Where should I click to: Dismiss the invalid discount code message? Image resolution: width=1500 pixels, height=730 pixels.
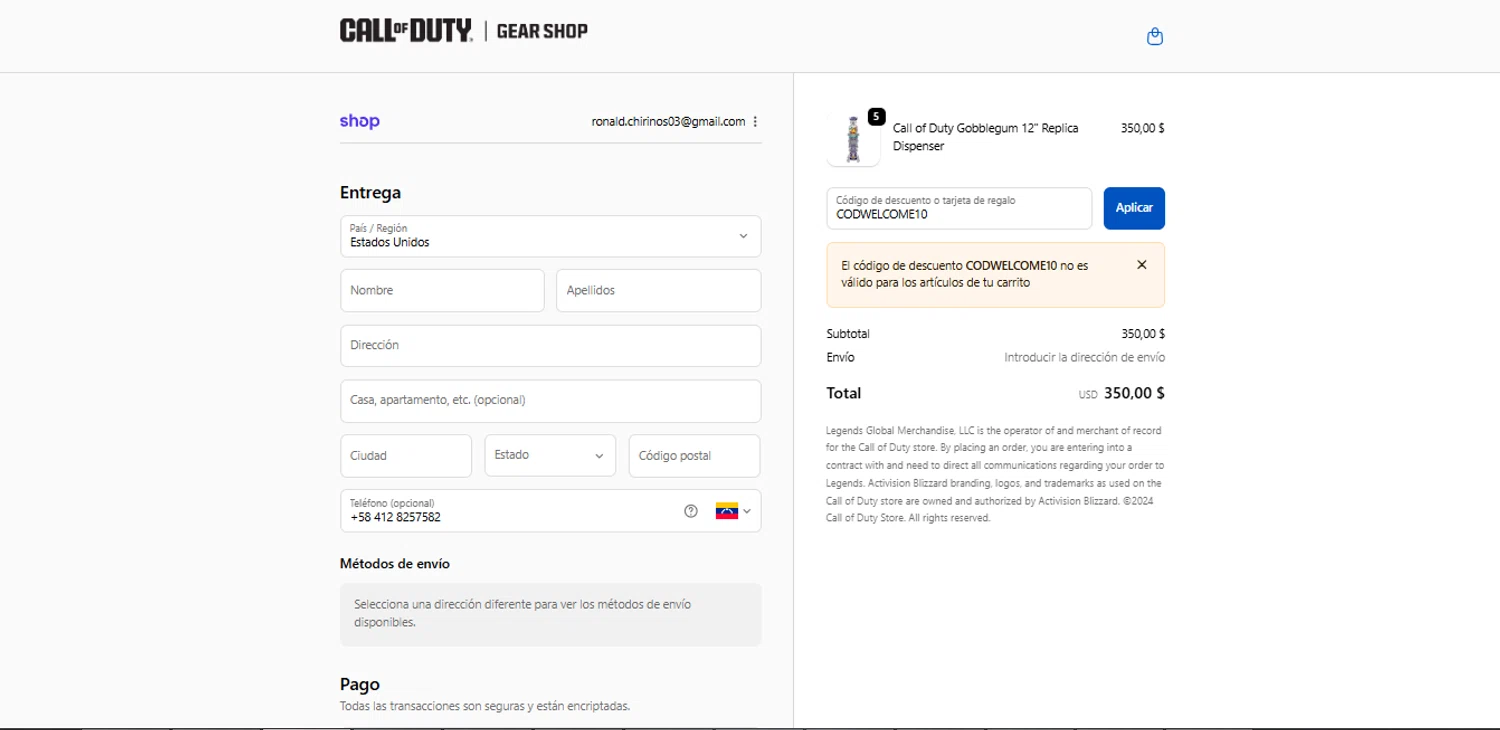click(x=1142, y=265)
